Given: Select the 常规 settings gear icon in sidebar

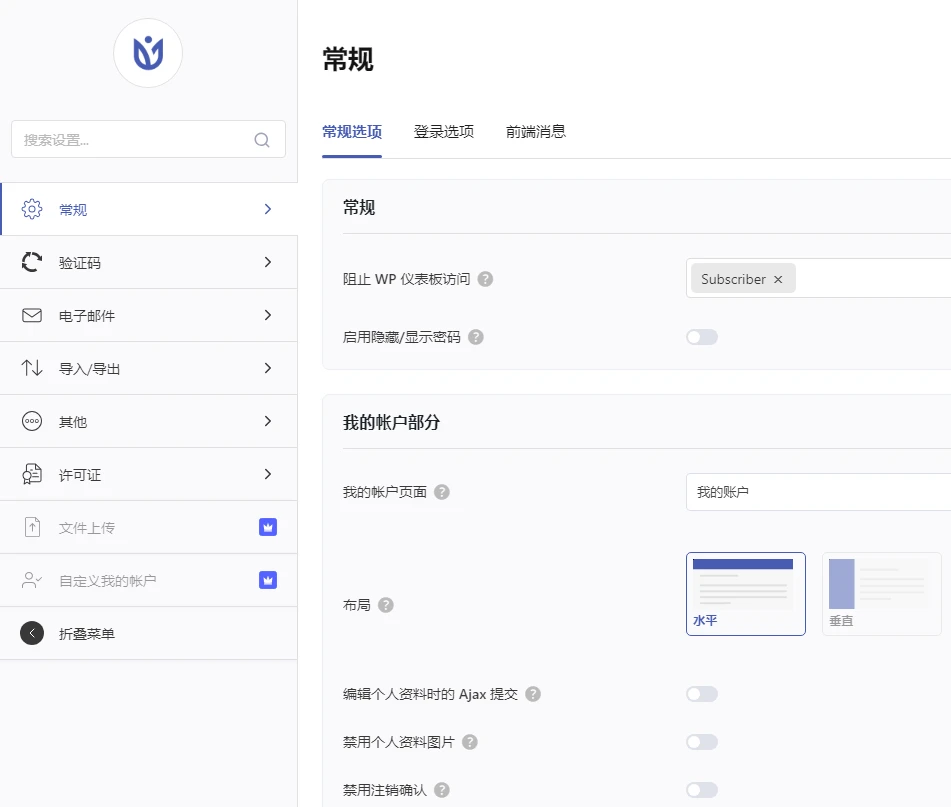Looking at the screenshot, I should [x=33, y=208].
